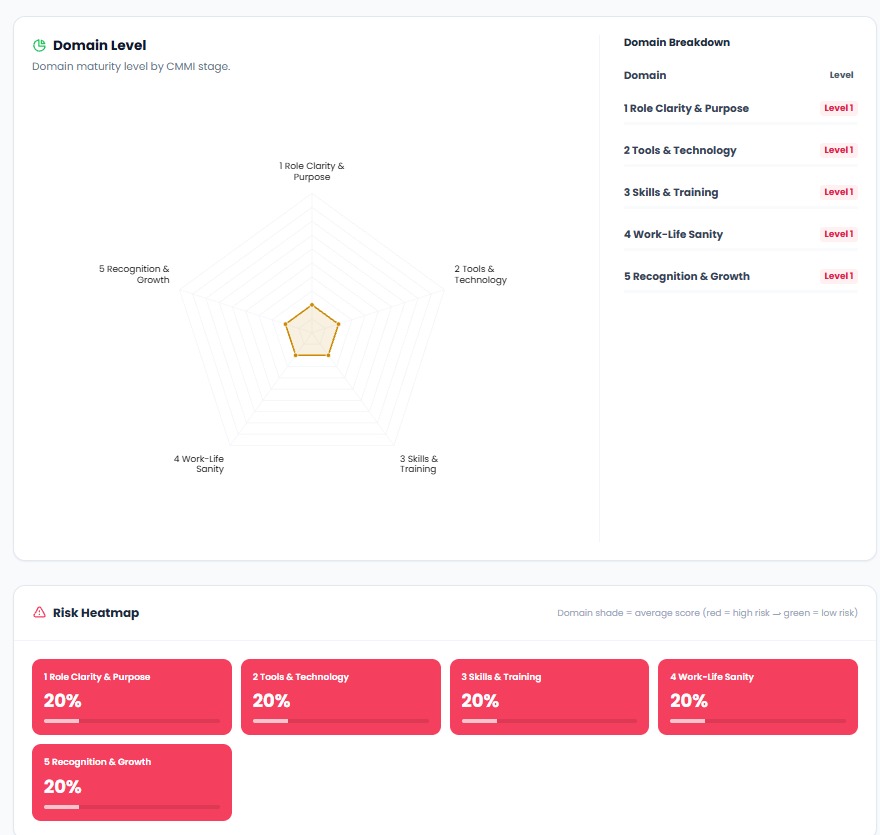Click the Domain Level heading
The height and width of the screenshot is (835, 880).
(99, 45)
